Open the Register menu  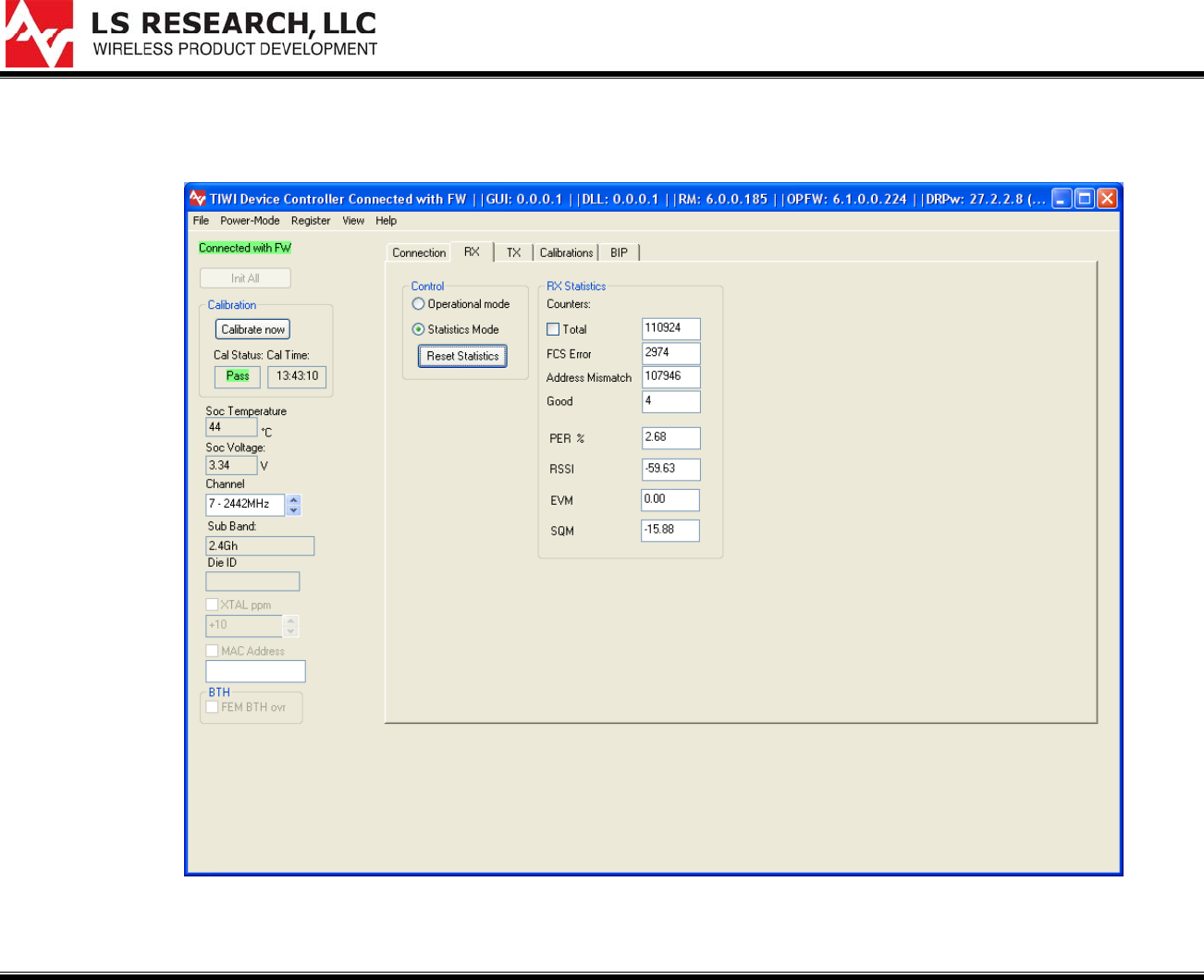tap(311, 221)
